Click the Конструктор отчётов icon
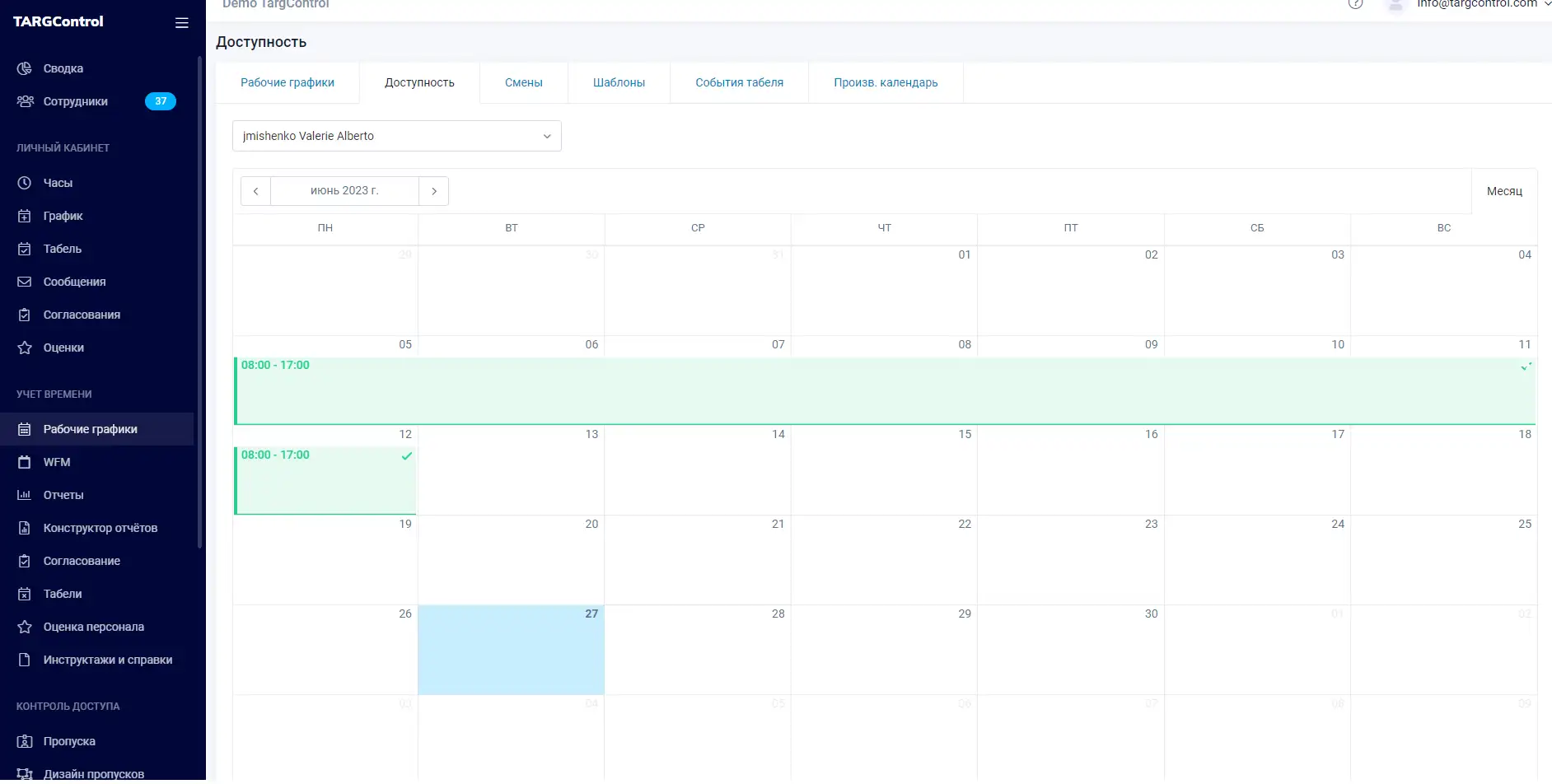Image resolution: width=1552 pixels, height=784 pixels. pos(25,528)
